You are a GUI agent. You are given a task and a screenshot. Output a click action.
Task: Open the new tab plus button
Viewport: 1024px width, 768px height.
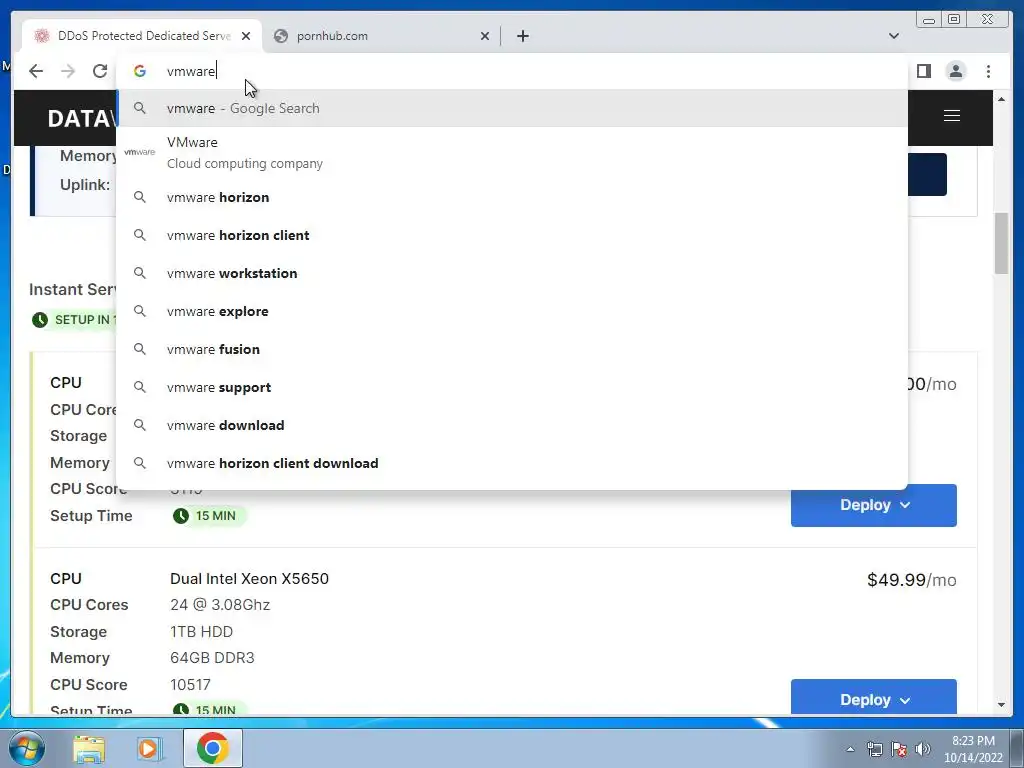(522, 36)
